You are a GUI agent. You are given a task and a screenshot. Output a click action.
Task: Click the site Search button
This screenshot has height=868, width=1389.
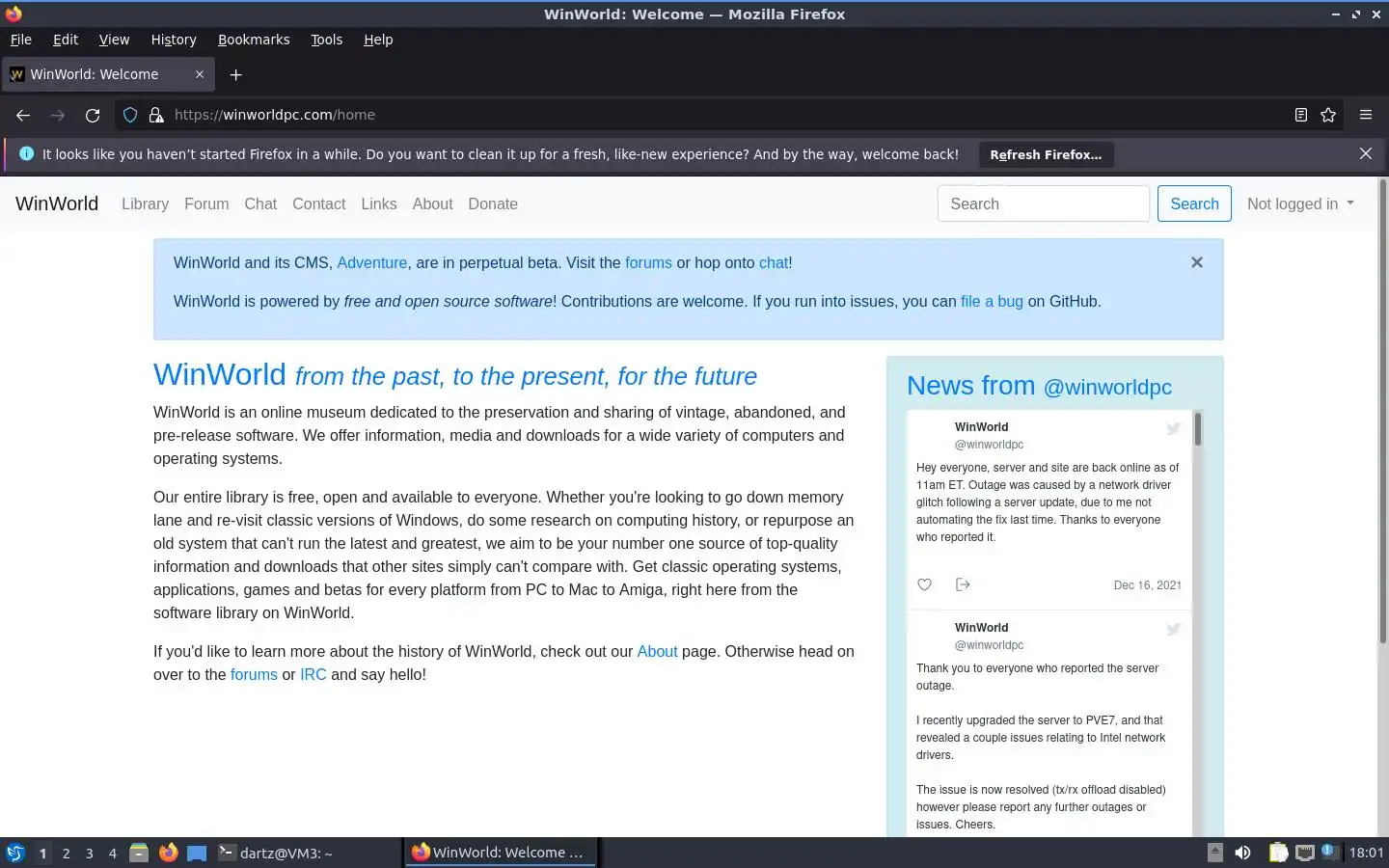point(1194,203)
